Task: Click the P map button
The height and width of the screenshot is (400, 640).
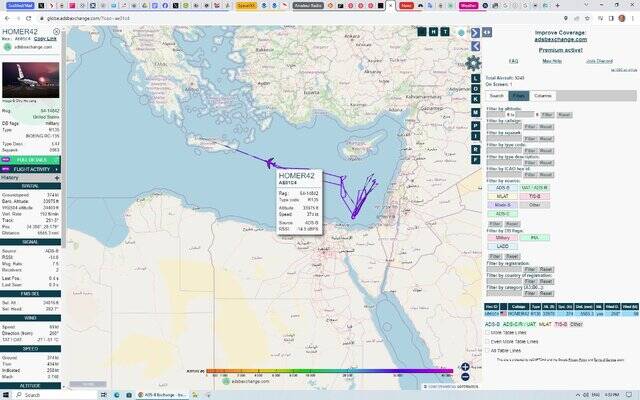Action: (476, 125)
